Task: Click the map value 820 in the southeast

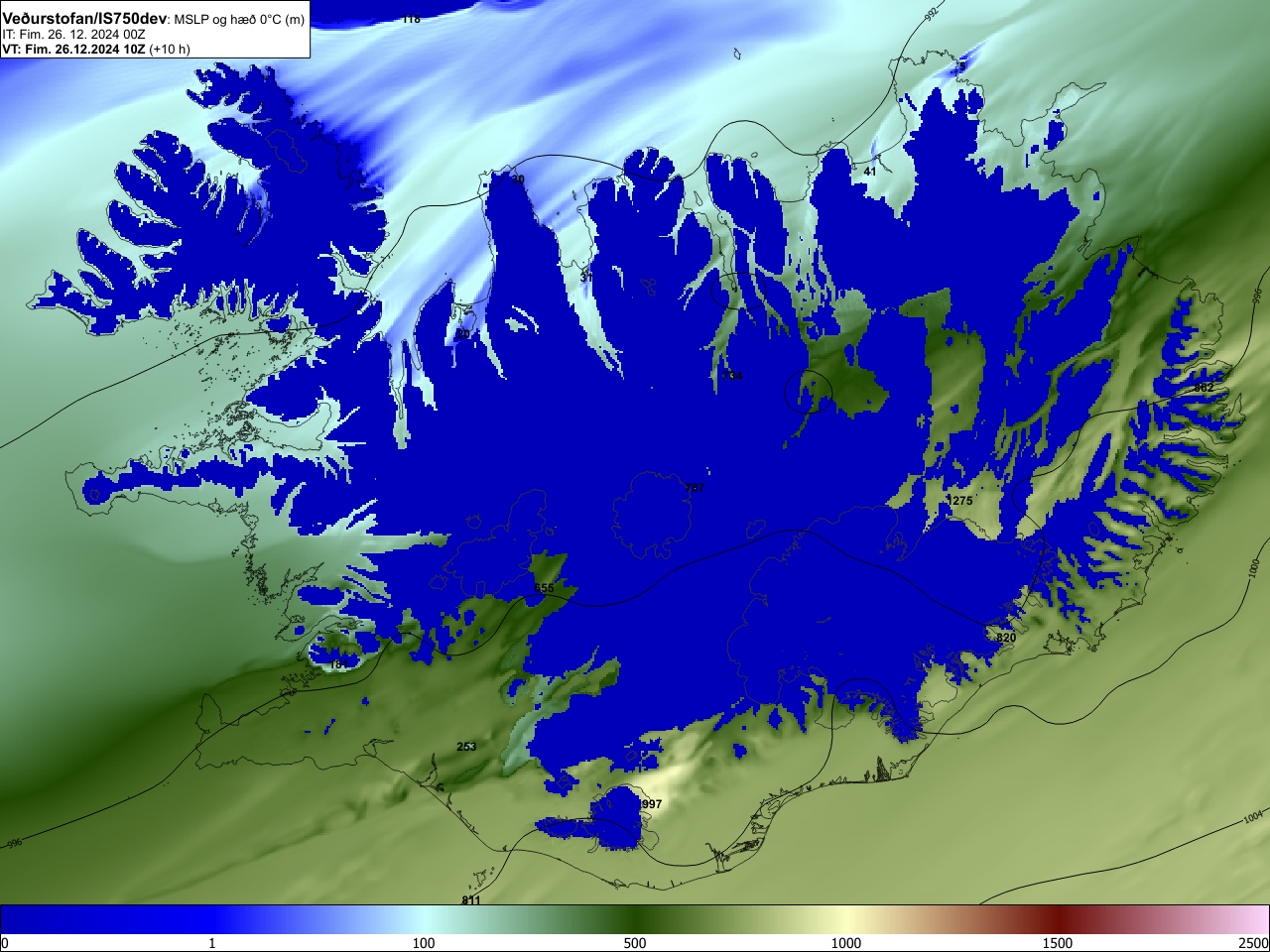Action: click(1006, 638)
